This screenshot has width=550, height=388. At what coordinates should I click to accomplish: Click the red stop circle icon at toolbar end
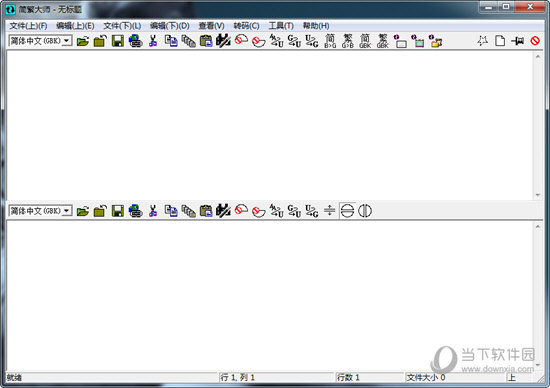[535, 41]
